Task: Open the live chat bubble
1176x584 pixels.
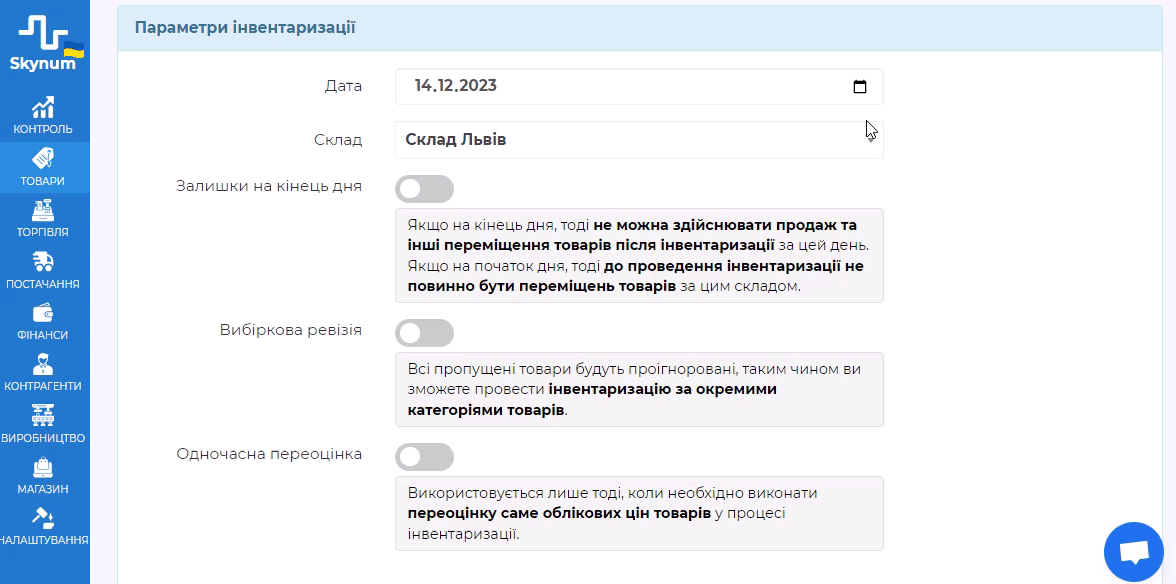Action: (1133, 552)
